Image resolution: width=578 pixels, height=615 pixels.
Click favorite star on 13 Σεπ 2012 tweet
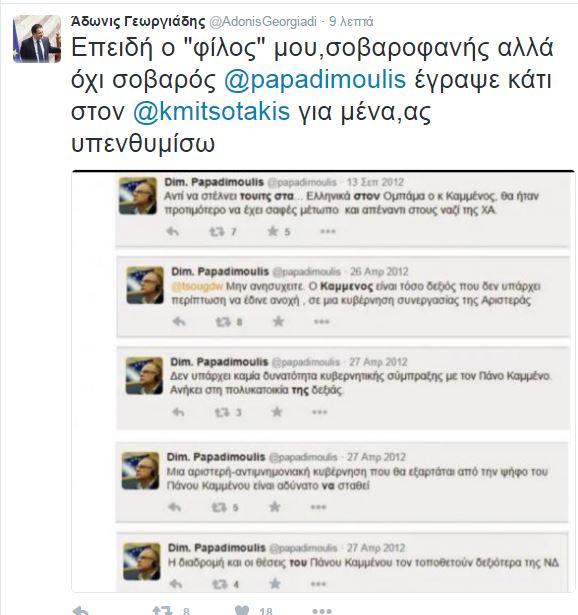pos(273,231)
